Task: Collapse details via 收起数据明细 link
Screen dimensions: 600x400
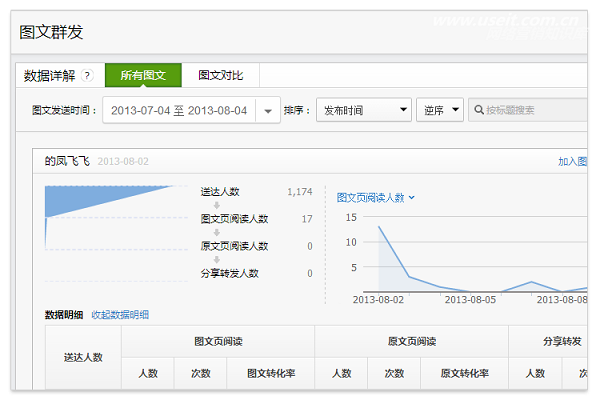Action: pos(119,315)
